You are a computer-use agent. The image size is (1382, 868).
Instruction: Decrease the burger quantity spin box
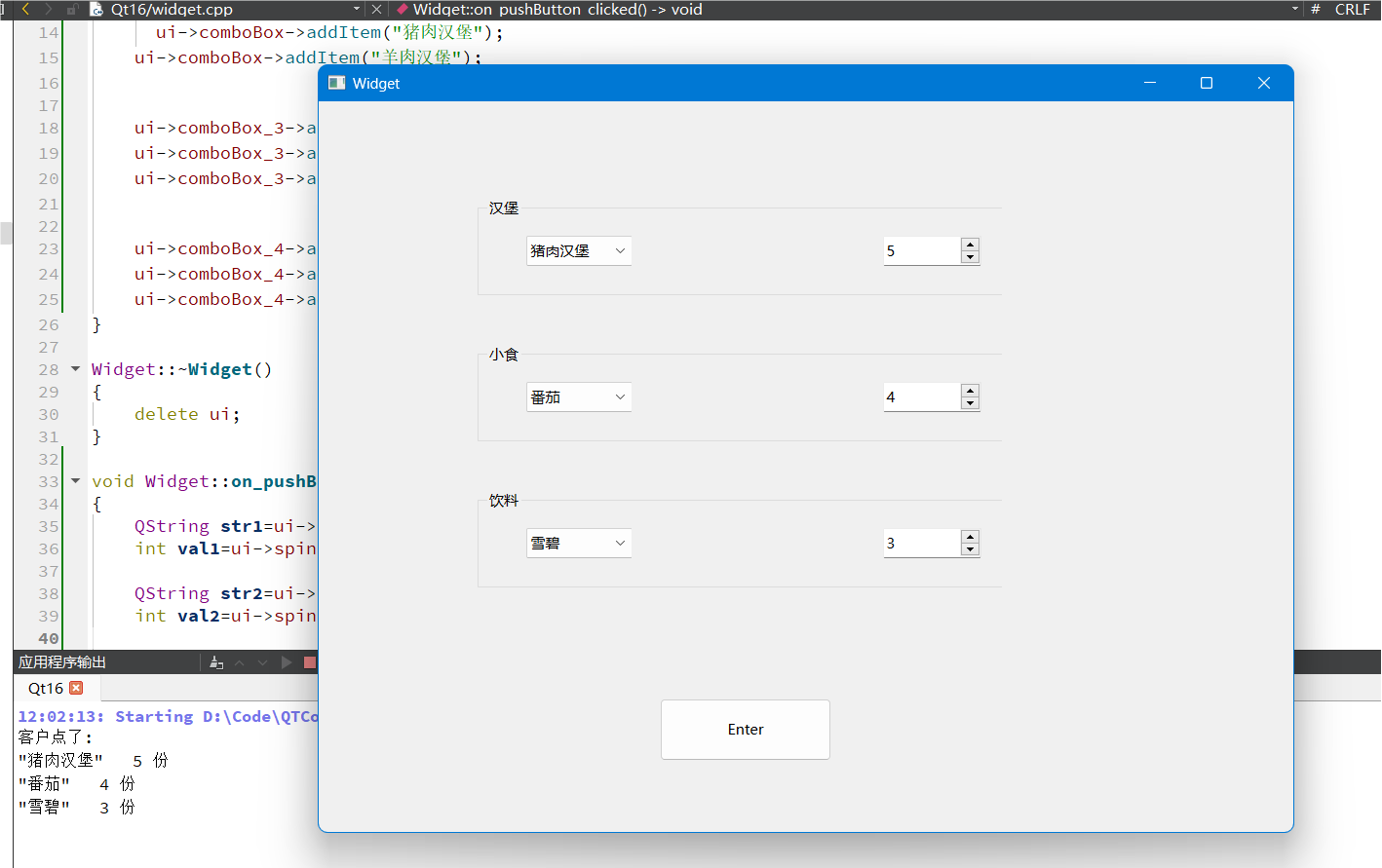click(970, 257)
